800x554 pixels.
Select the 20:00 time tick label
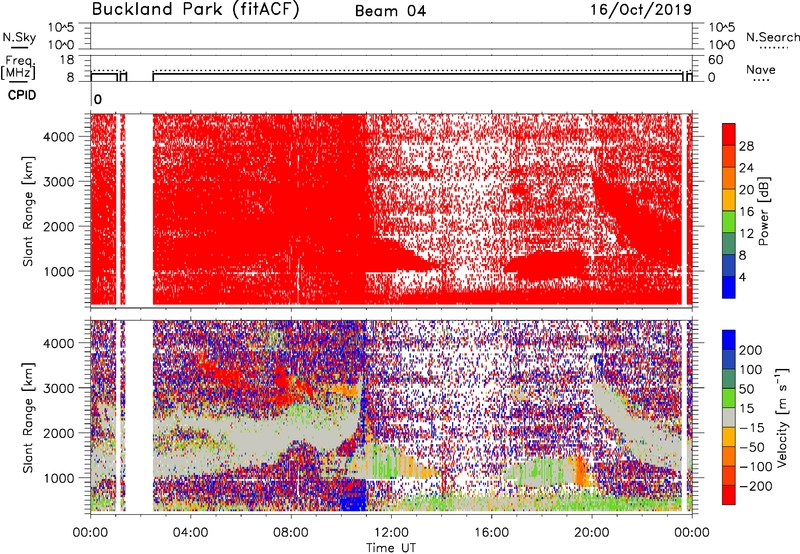(592, 533)
